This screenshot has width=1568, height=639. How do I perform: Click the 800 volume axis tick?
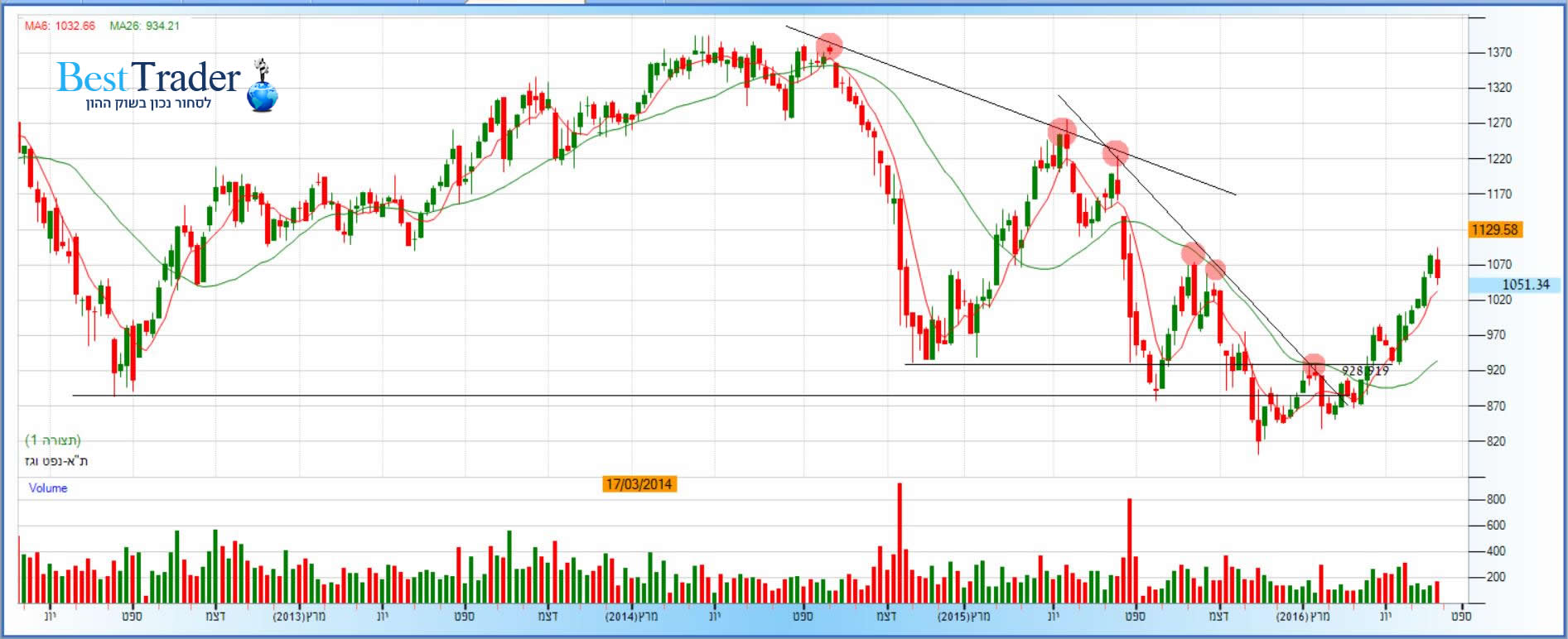[1495, 499]
